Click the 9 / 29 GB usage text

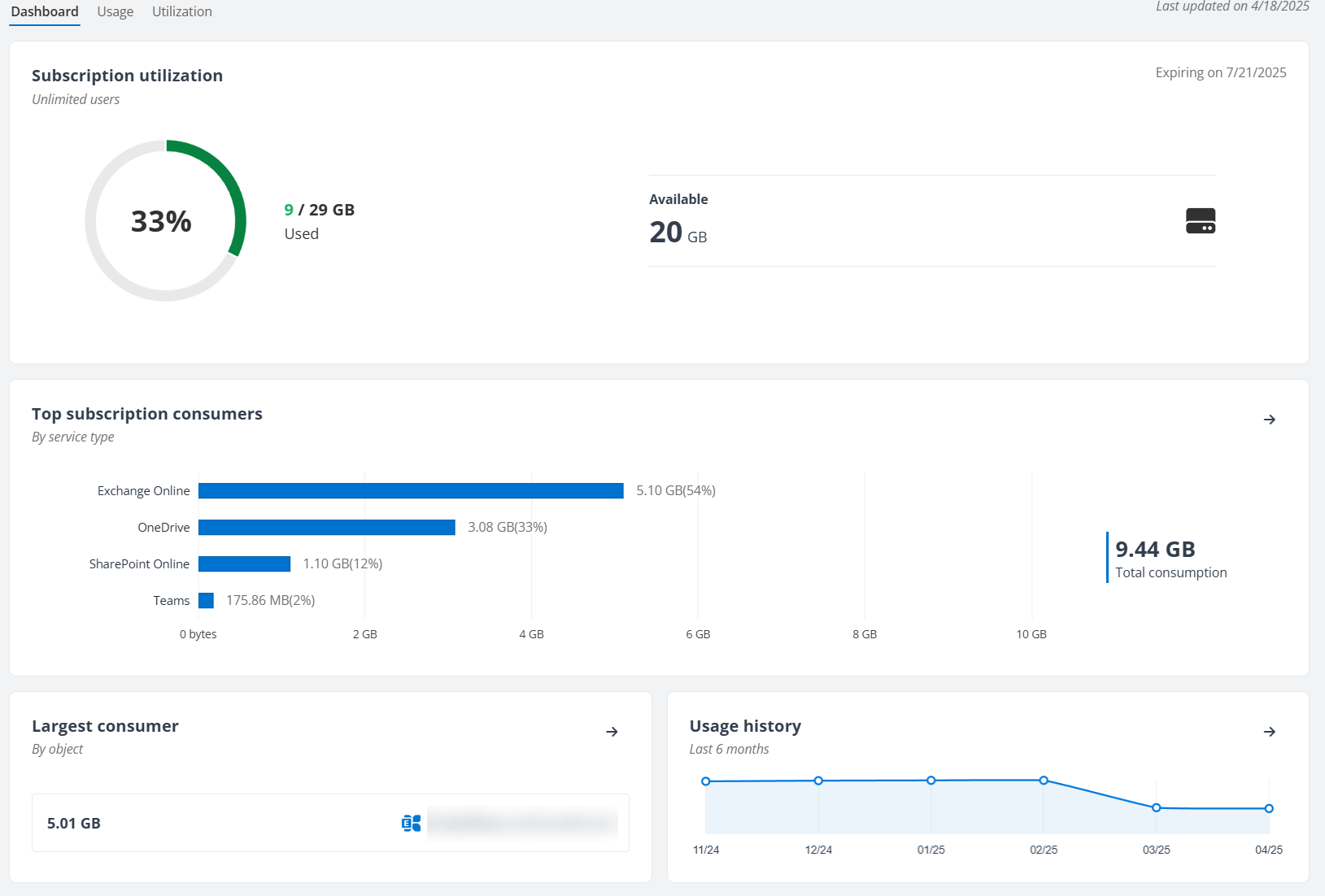coord(320,209)
